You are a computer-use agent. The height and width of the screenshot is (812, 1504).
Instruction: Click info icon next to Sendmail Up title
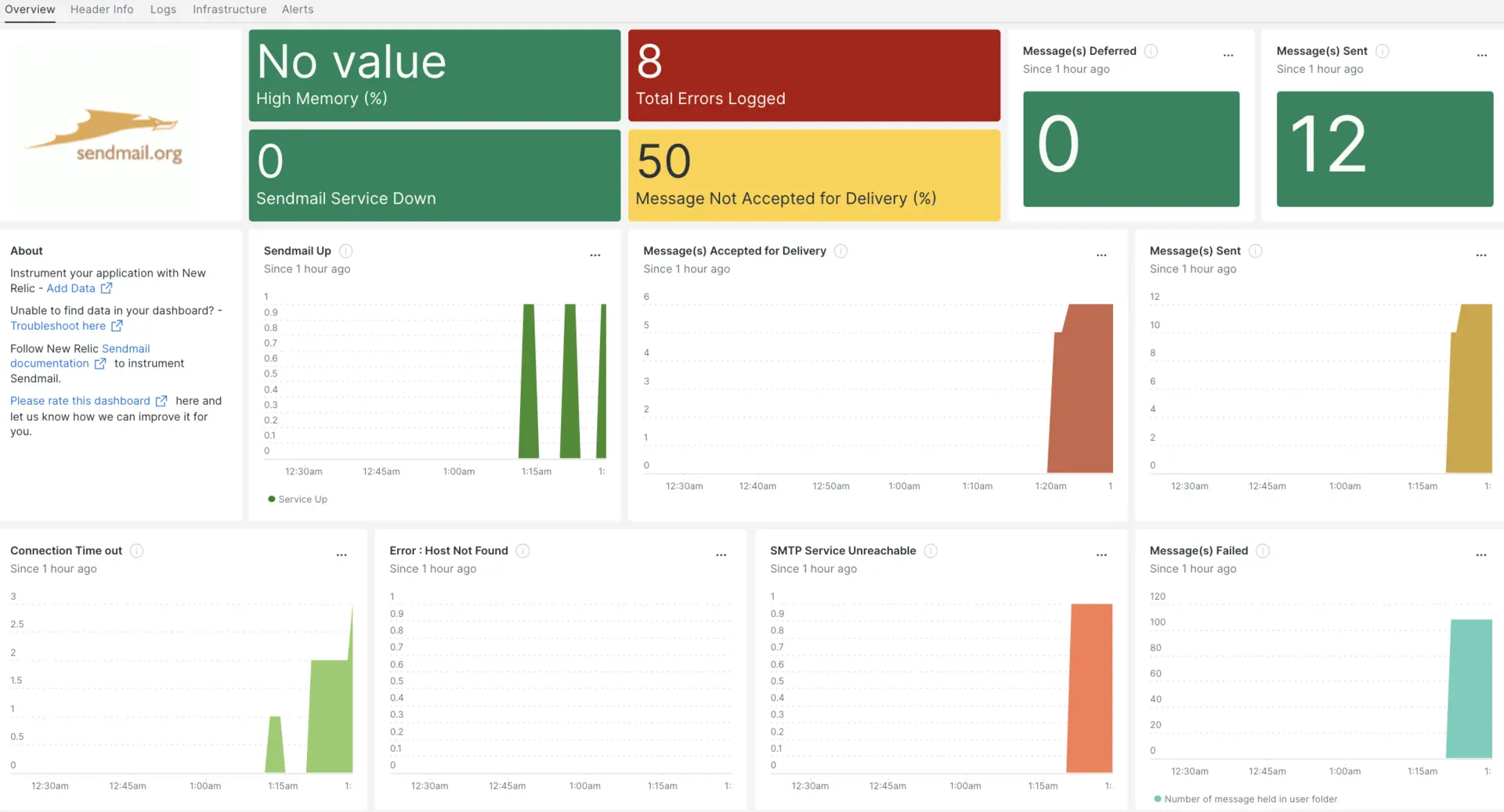coord(345,251)
